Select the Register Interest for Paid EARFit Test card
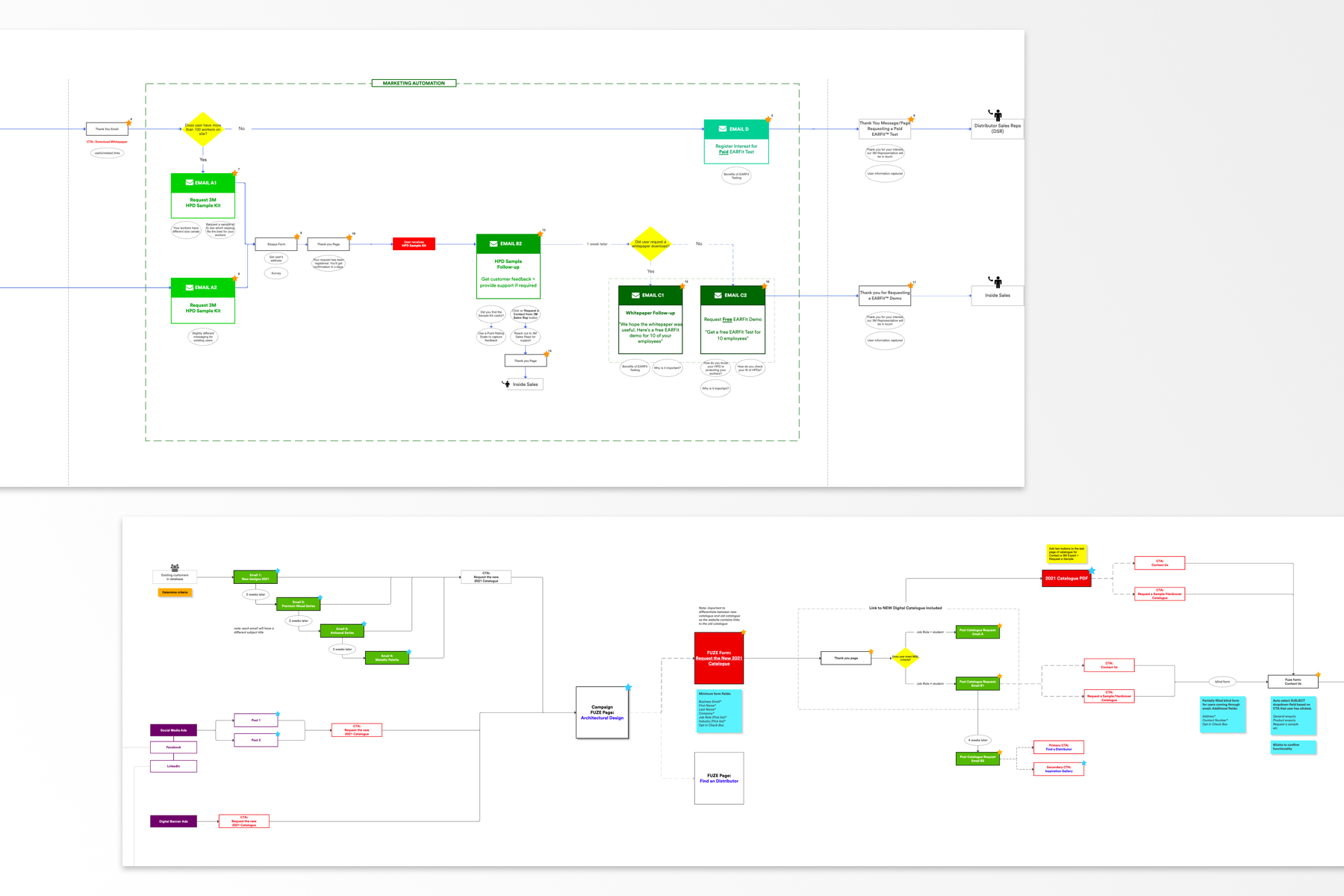This screenshot has height=896, width=1344. (x=736, y=141)
